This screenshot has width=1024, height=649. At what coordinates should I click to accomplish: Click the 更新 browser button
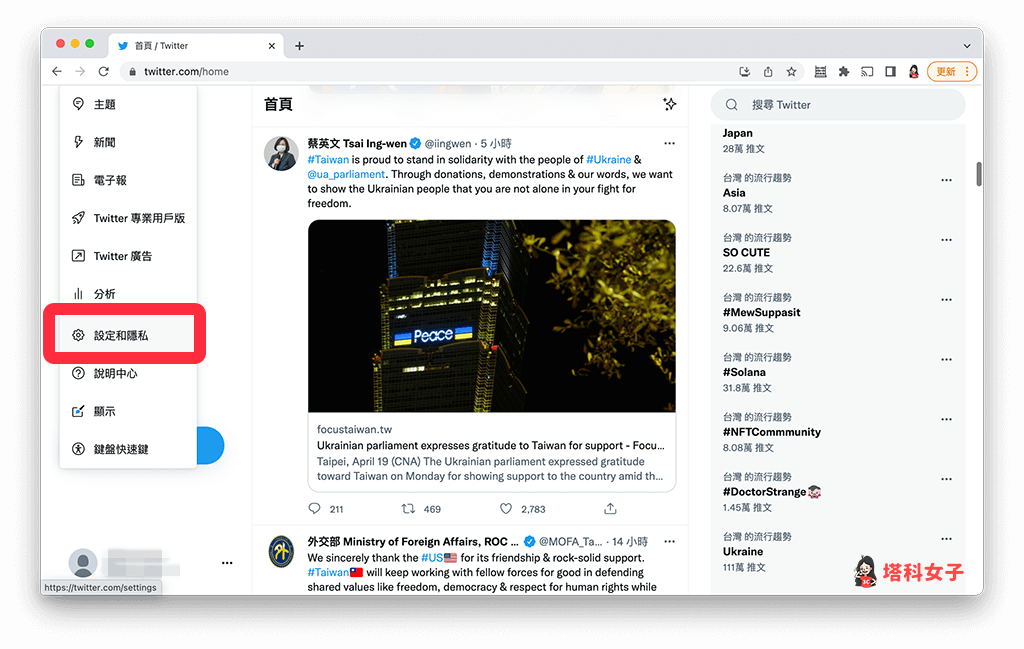tap(952, 71)
